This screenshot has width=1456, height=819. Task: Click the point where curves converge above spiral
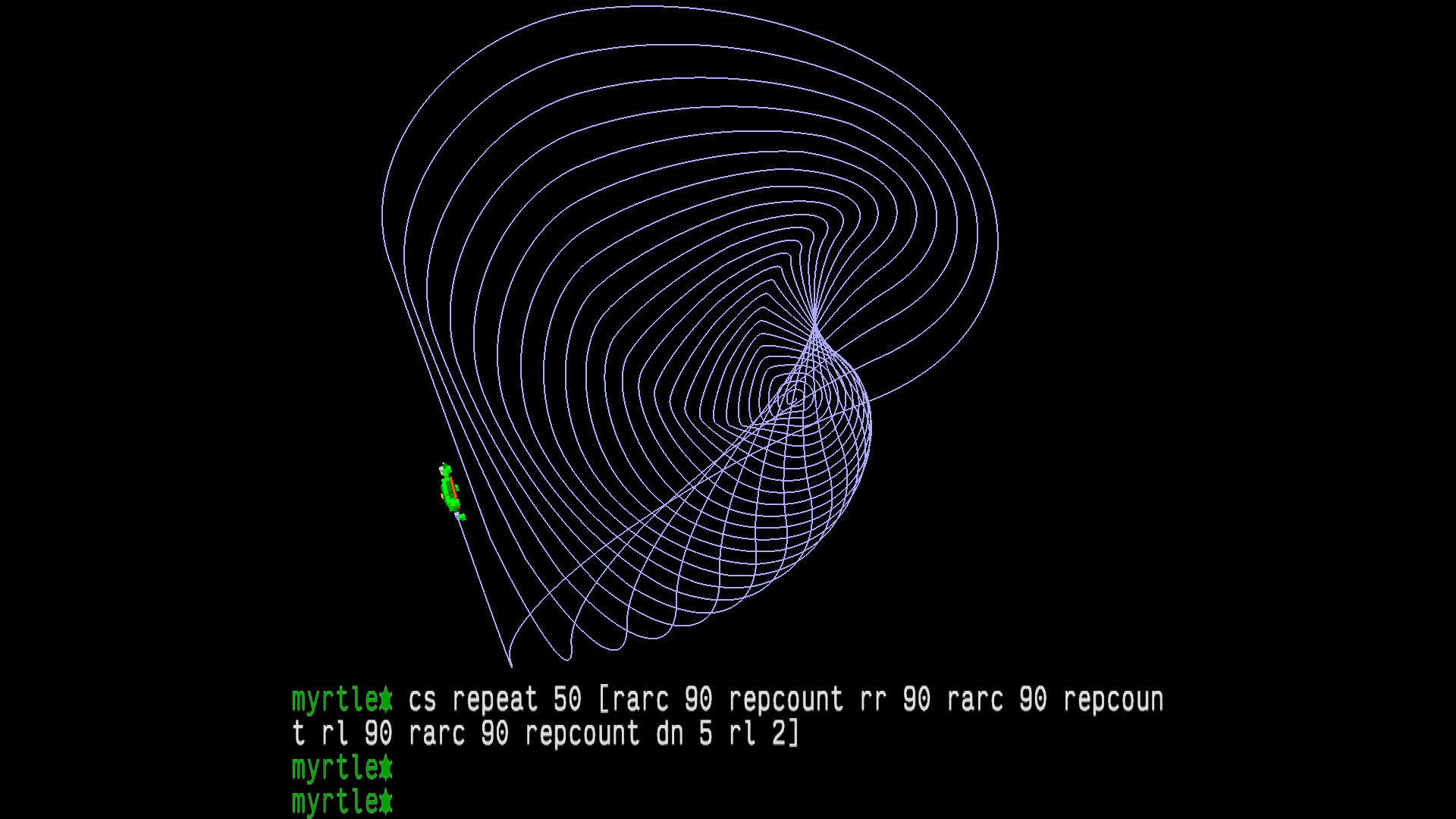814,325
